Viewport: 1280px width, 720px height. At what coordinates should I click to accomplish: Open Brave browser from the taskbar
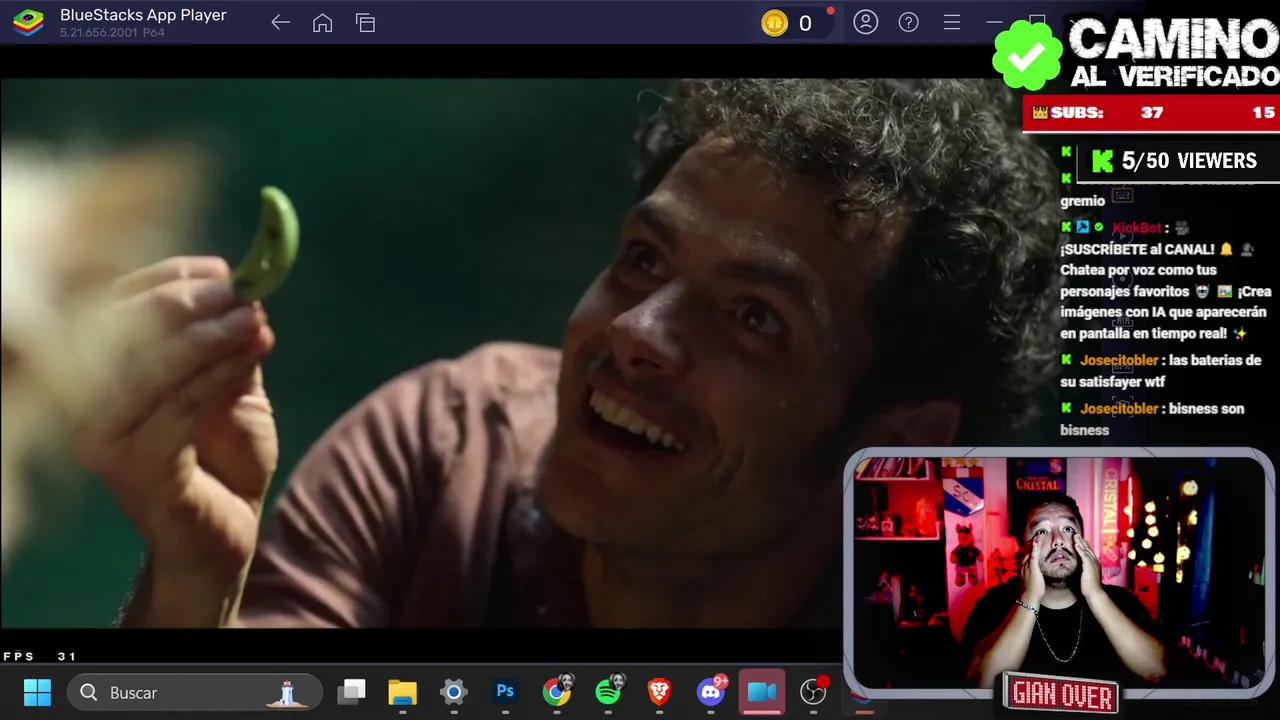click(659, 692)
